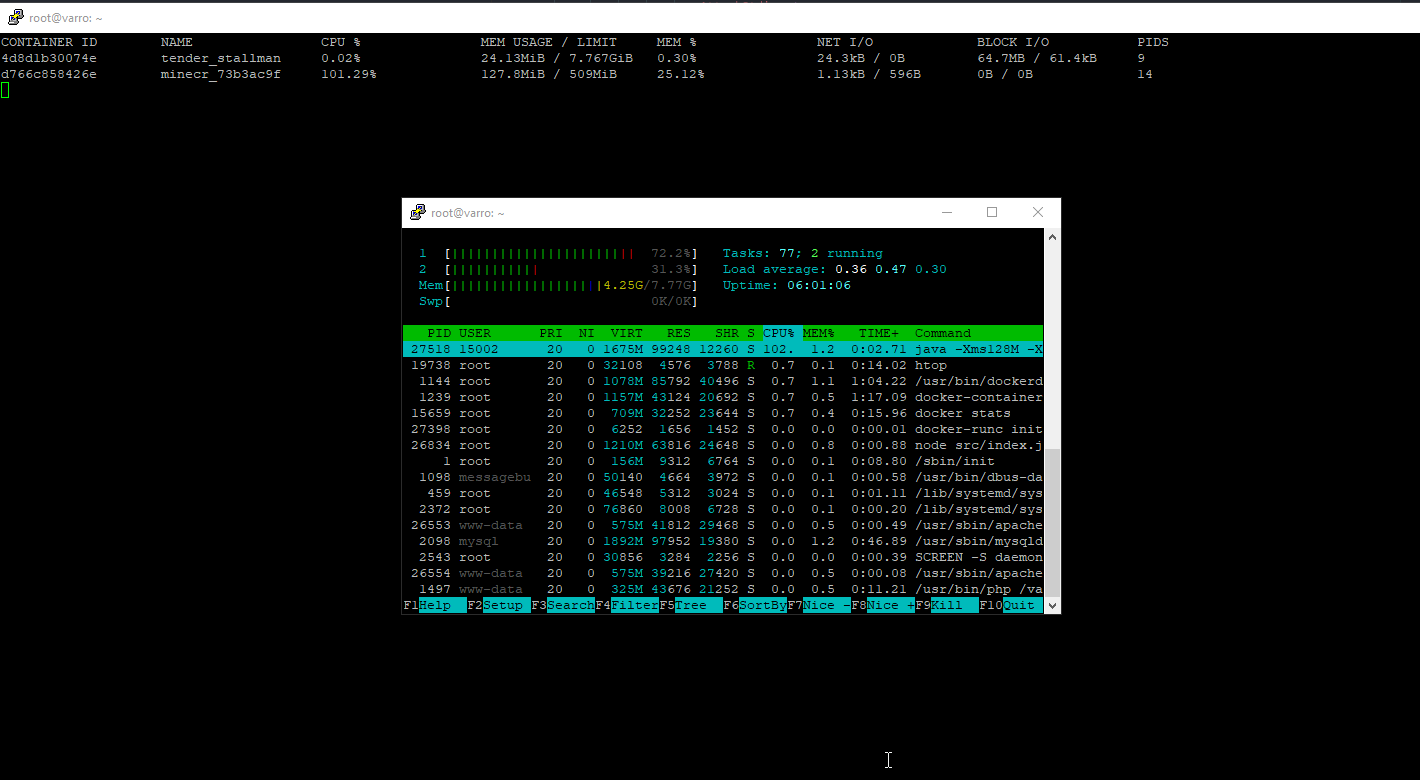1420x780 pixels.
Task: Select the node src/index.js process row
Action: [x=722, y=445]
